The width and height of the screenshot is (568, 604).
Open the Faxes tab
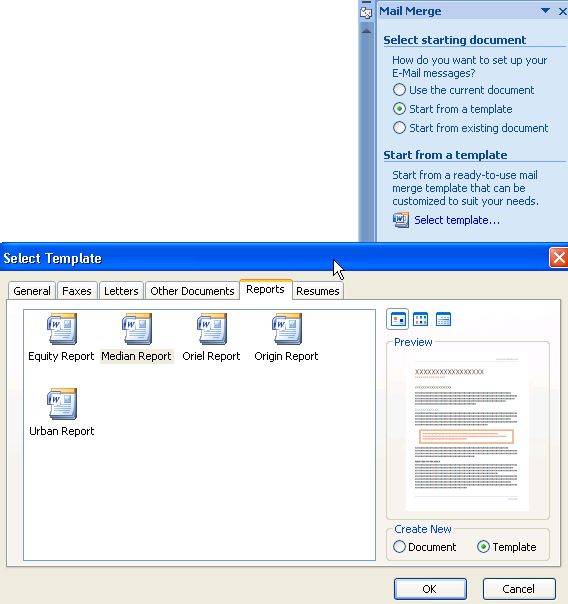point(77,291)
